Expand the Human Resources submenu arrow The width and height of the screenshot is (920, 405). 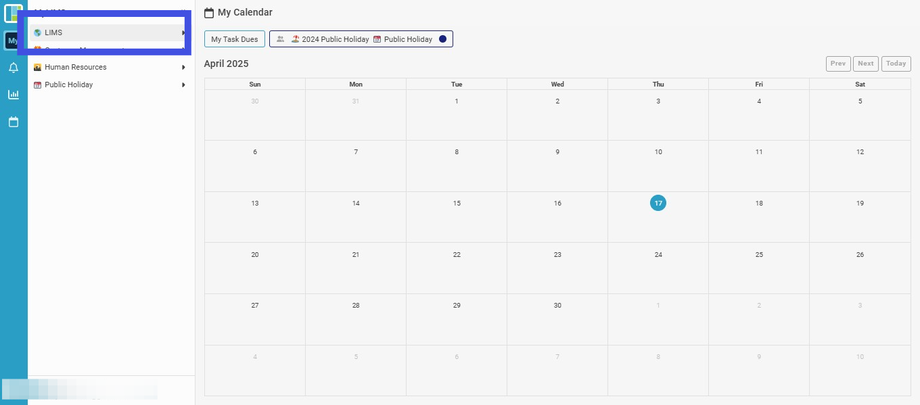click(183, 67)
